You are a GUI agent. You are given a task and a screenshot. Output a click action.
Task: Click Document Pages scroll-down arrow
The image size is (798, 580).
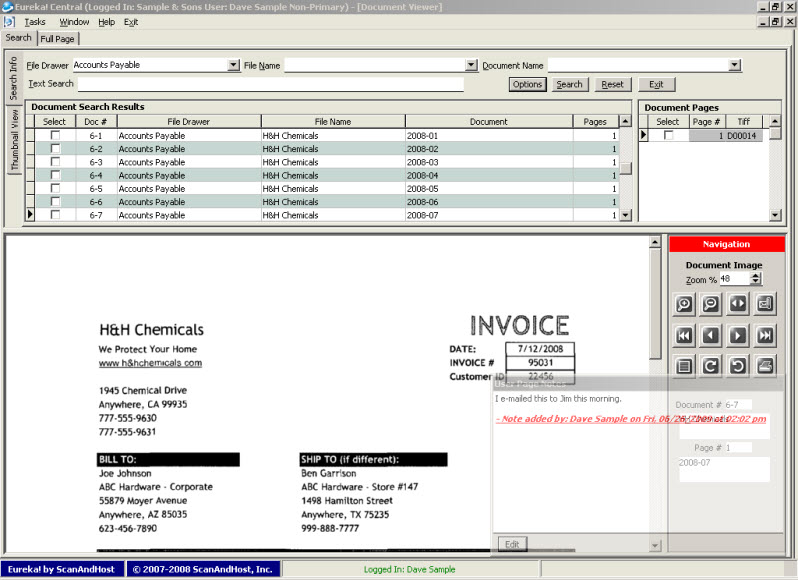click(775, 215)
